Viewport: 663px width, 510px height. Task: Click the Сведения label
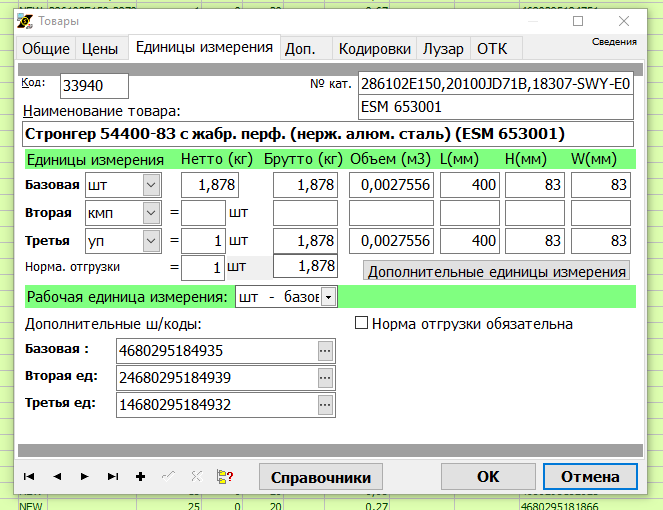click(x=614, y=41)
